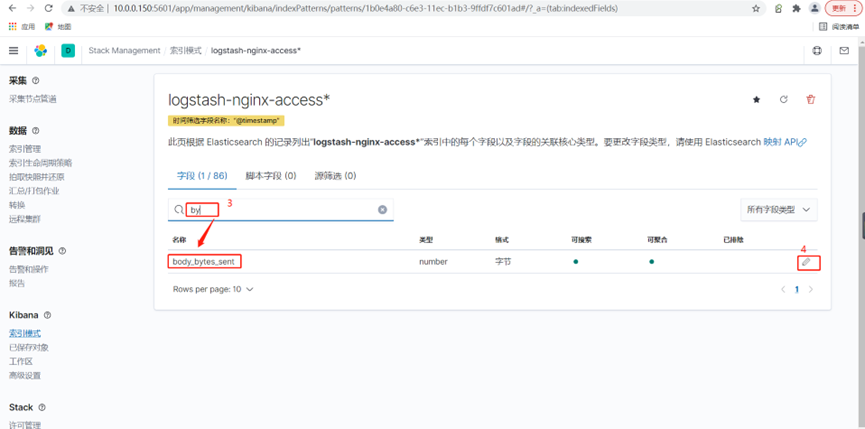Open the browser extensions puzzle icon
865x429 pixels.
click(796, 8)
